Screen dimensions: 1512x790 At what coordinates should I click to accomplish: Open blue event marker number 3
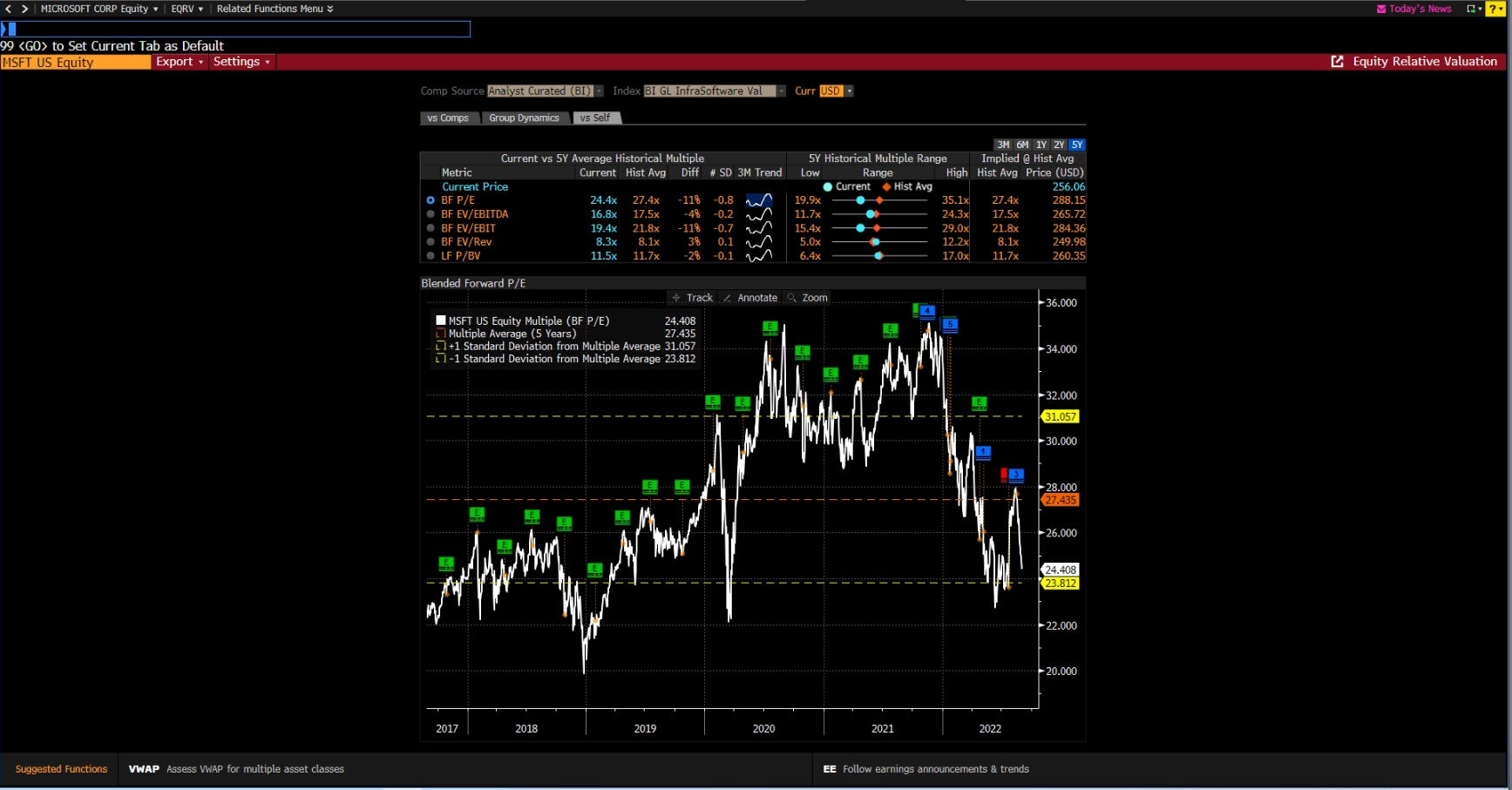(x=1016, y=475)
